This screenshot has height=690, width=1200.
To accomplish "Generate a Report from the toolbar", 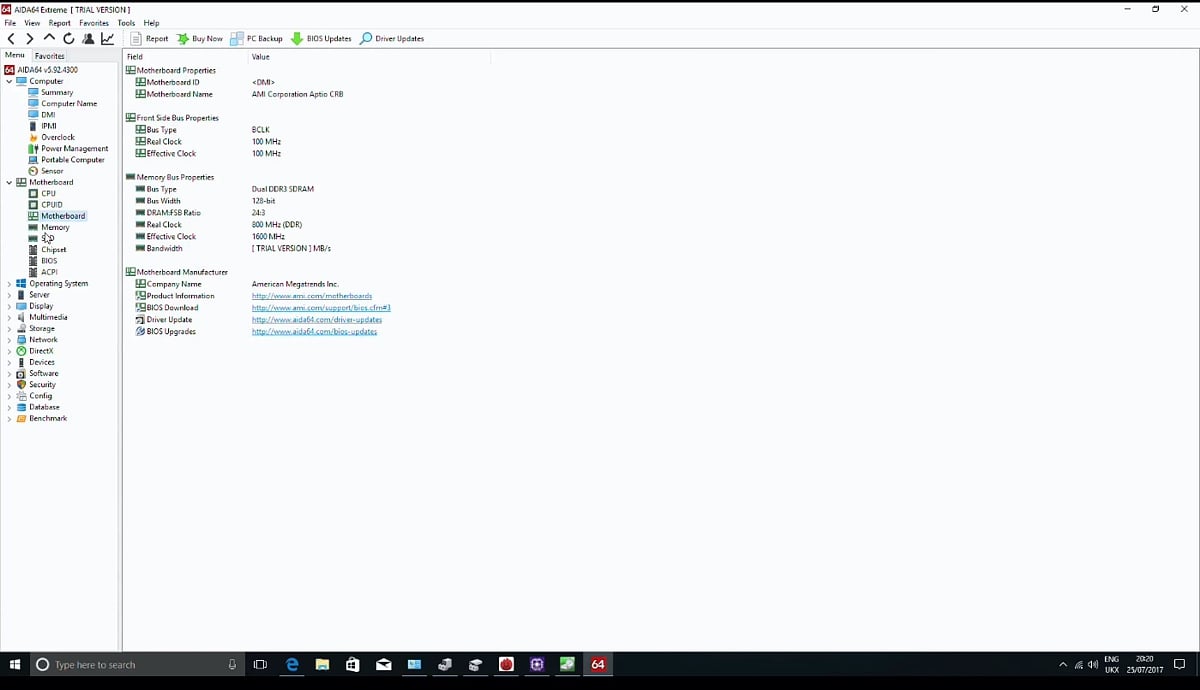I will coord(150,39).
